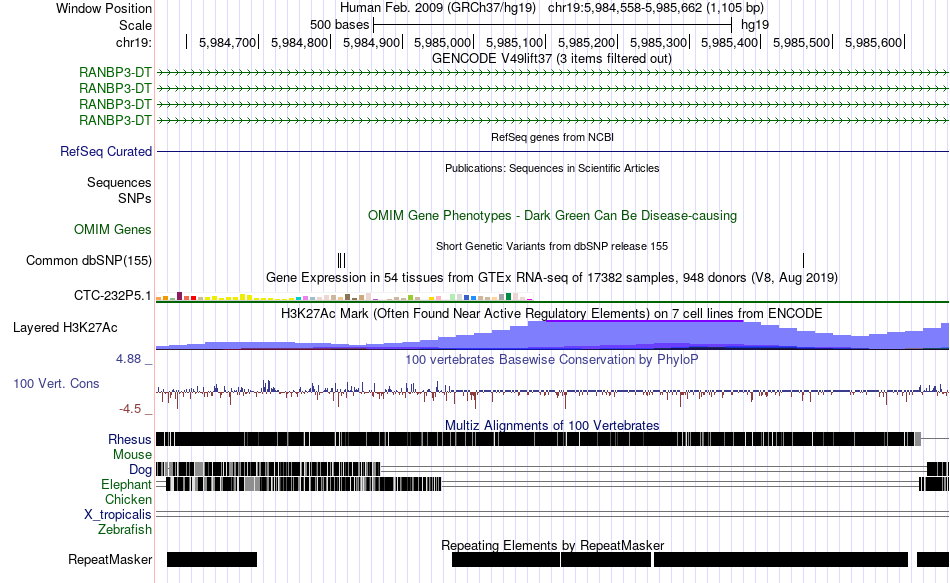This screenshot has width=950, height=583.
Task: Select the Mouse alignment row label
Action: coord(132,455)
